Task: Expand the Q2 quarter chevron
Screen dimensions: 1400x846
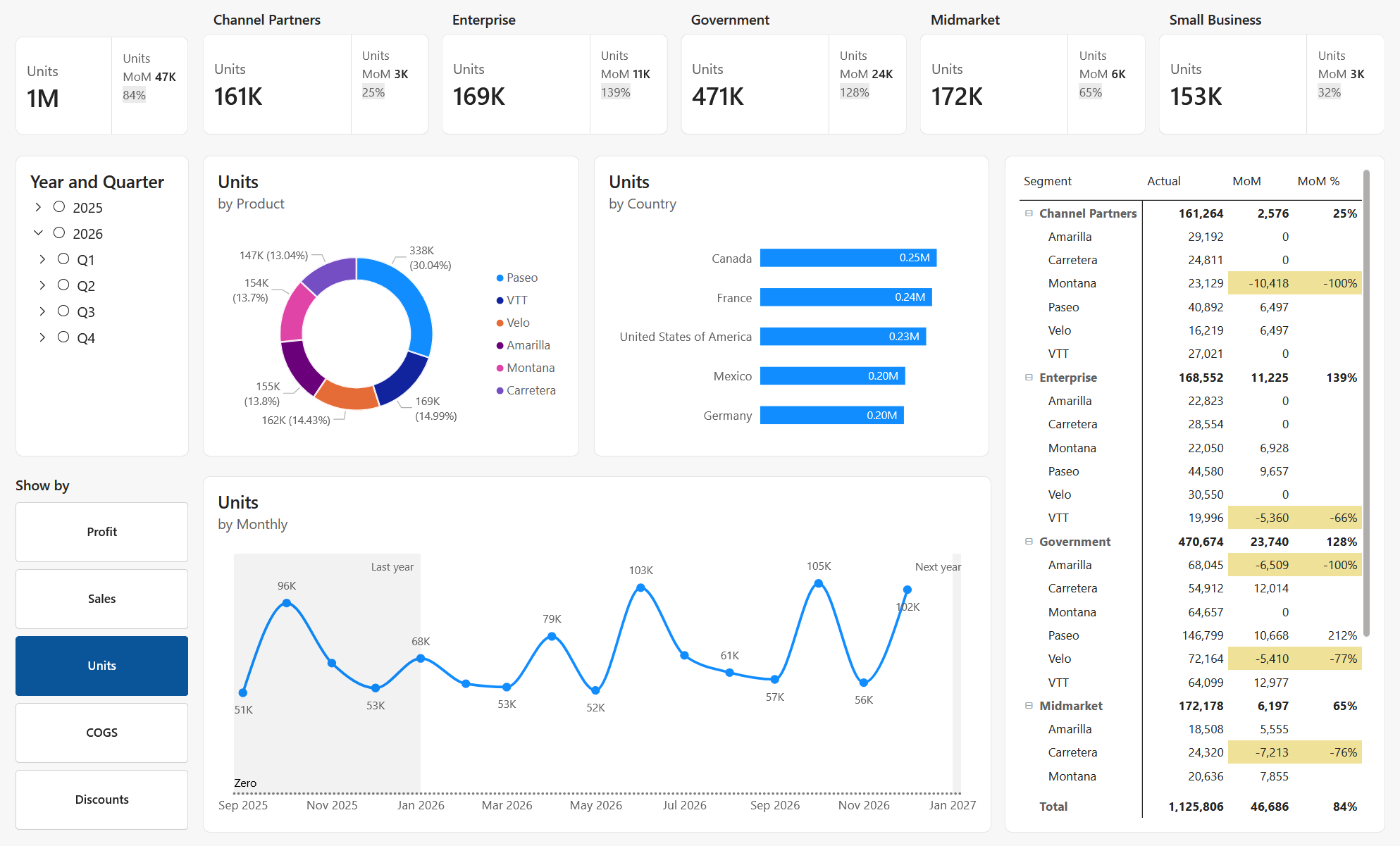Action: click(42, 285)
